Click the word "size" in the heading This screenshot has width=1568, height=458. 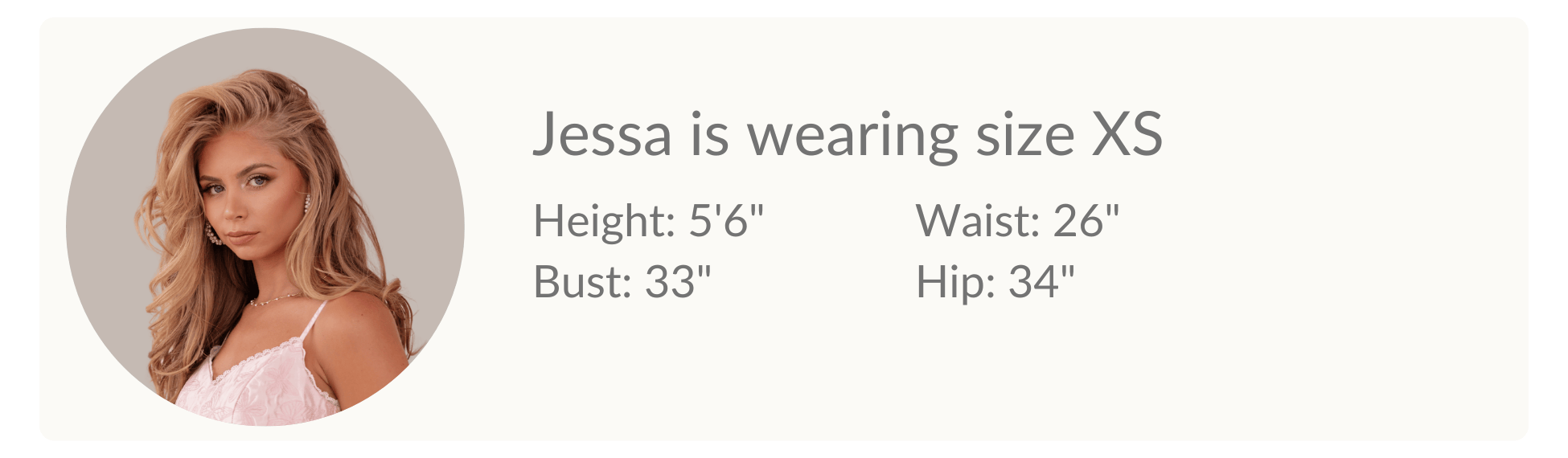1024,134
